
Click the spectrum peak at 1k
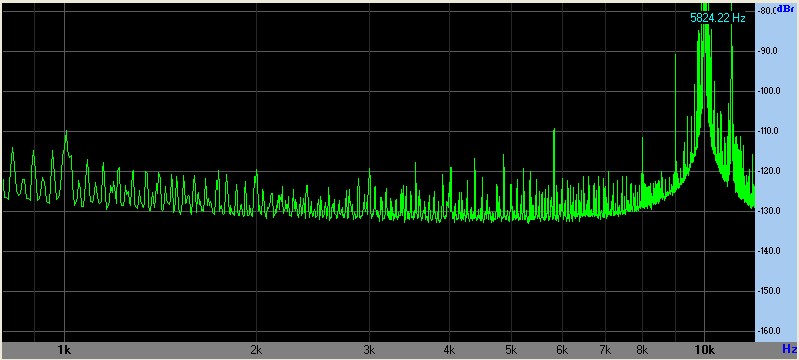(66, 133)
